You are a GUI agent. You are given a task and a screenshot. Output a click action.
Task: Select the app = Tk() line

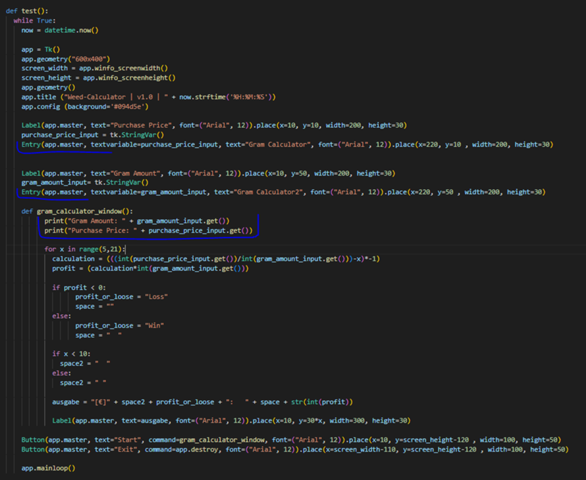(x=40, y=49)
